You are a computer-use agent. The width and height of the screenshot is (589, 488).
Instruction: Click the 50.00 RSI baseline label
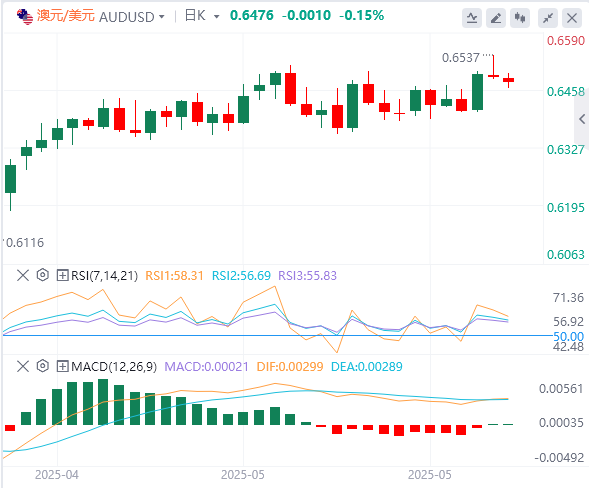pos(569,336)
